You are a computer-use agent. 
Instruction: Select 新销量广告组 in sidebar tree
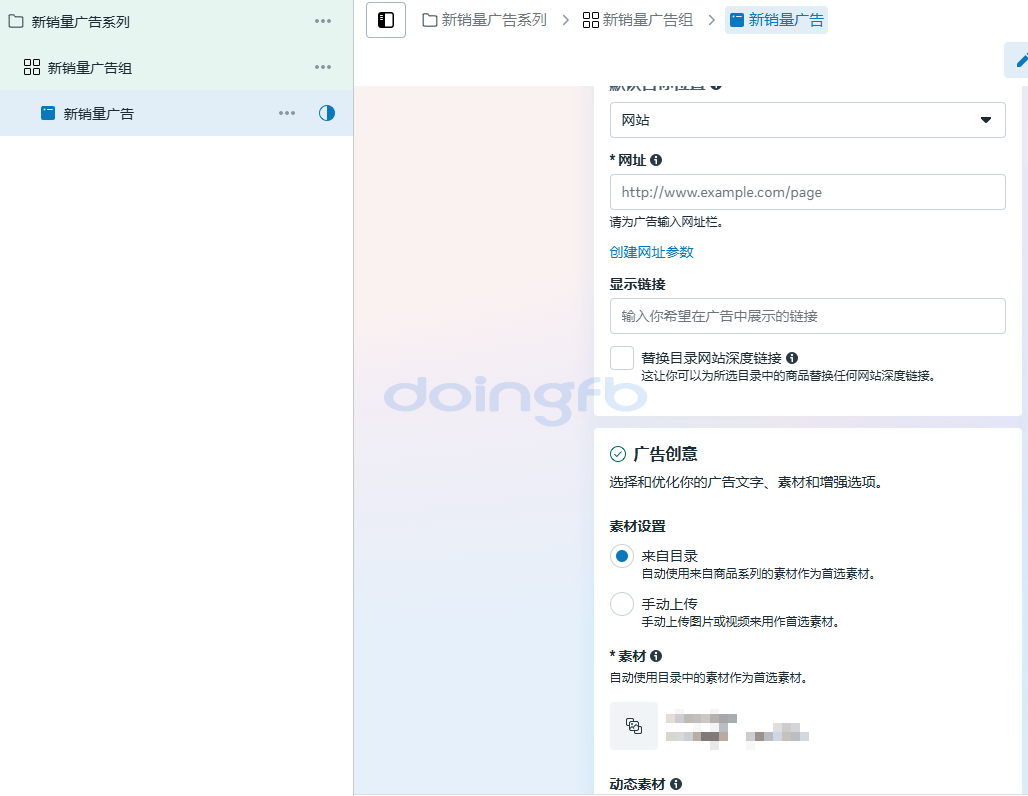pos(90,68)
